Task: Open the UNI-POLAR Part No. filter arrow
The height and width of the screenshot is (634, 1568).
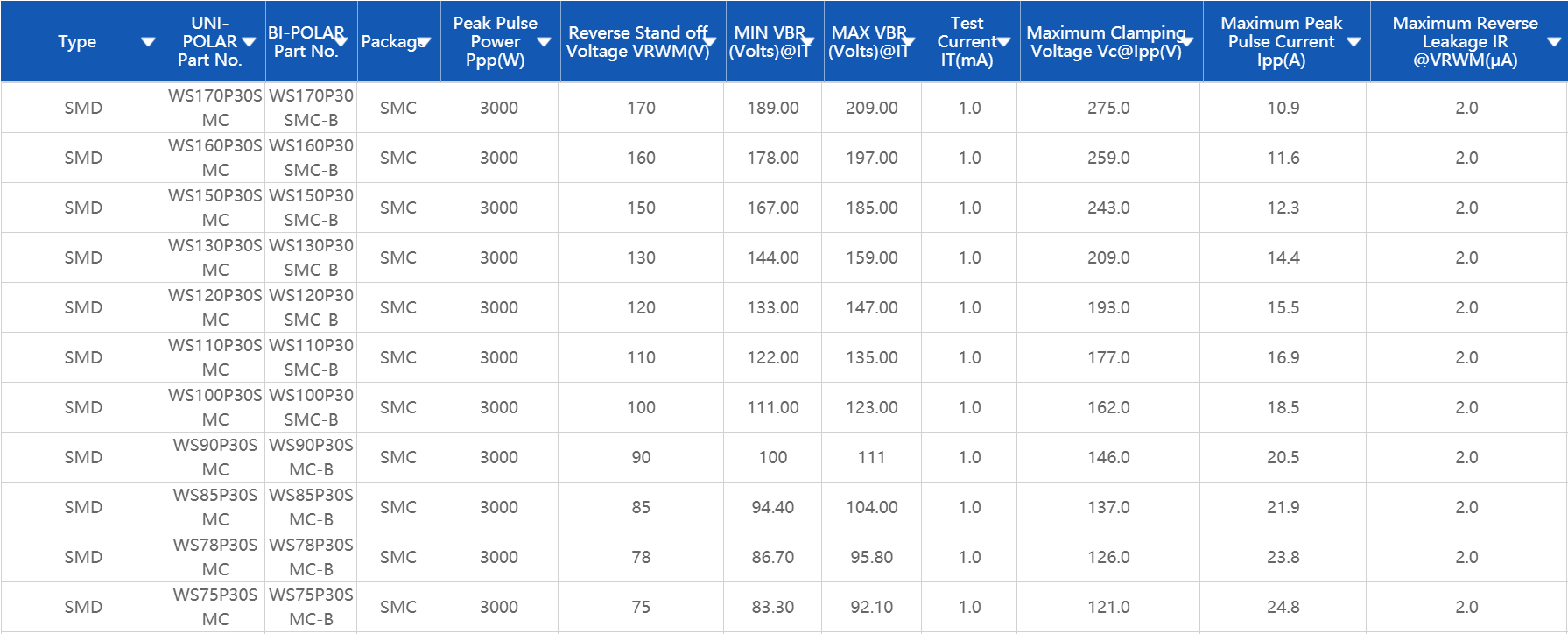Action: coord(249,42)
